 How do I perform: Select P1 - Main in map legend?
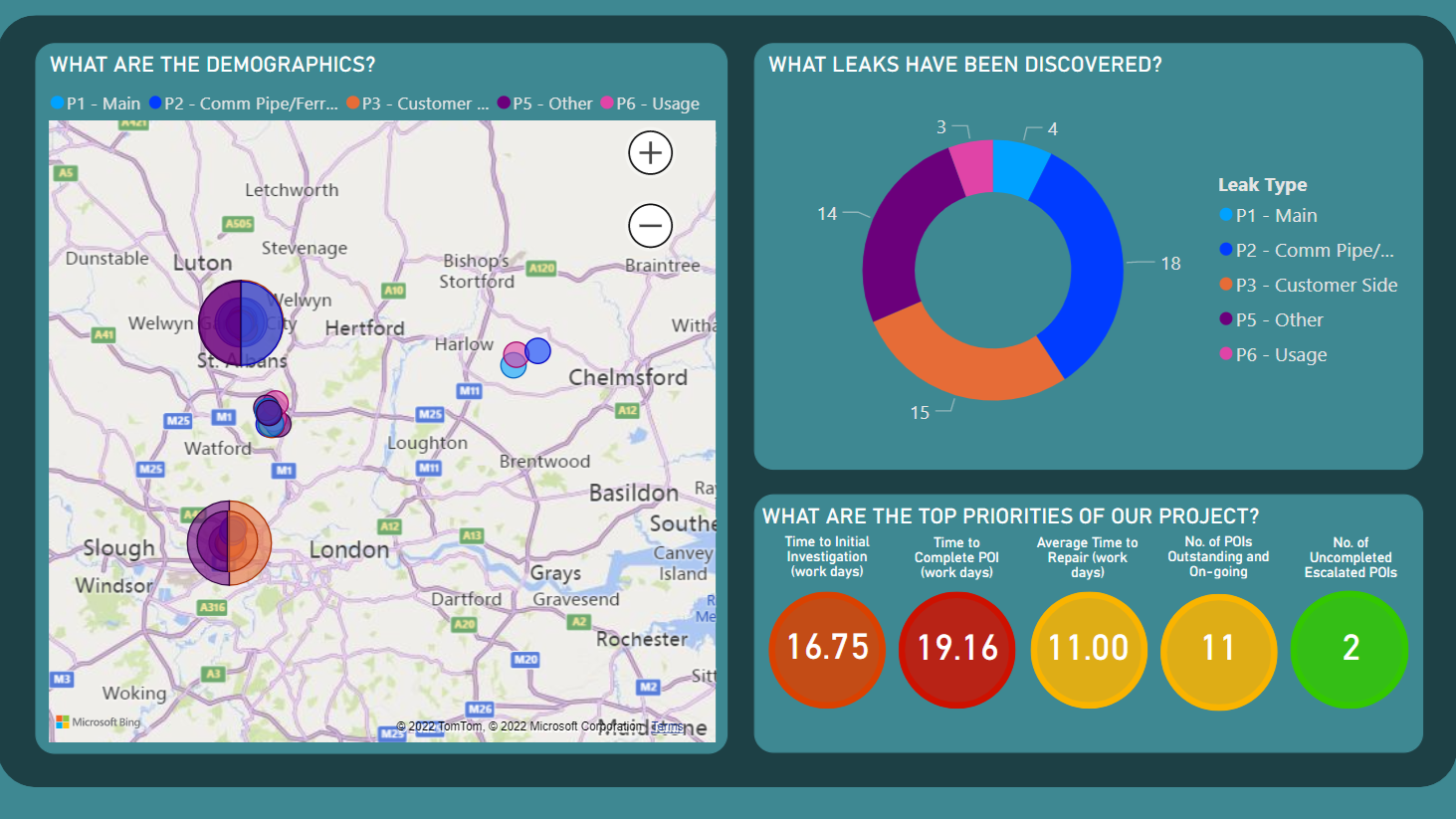tap(96, 103)
